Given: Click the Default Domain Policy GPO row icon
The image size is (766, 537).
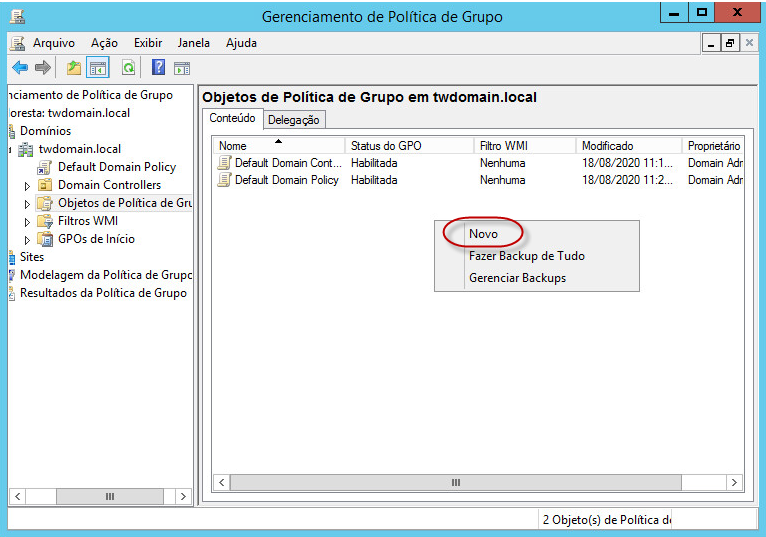Looking at the screenshot, I should [x=225, y=180].
